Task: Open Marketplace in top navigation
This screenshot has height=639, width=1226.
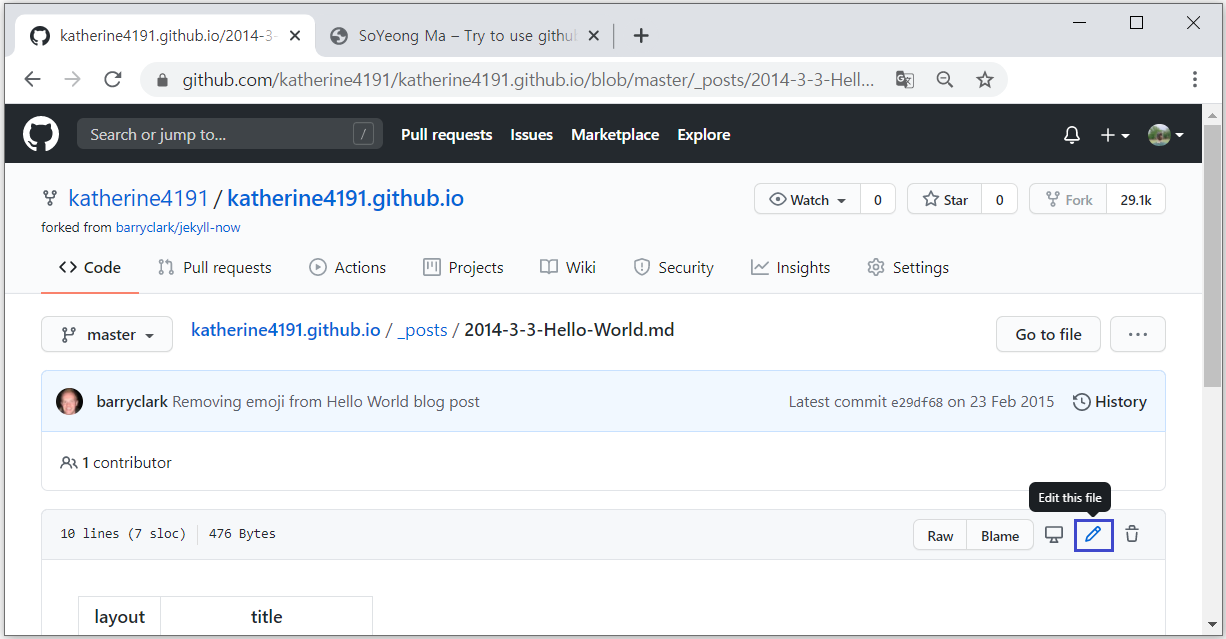Action: (x=615, y=134)
